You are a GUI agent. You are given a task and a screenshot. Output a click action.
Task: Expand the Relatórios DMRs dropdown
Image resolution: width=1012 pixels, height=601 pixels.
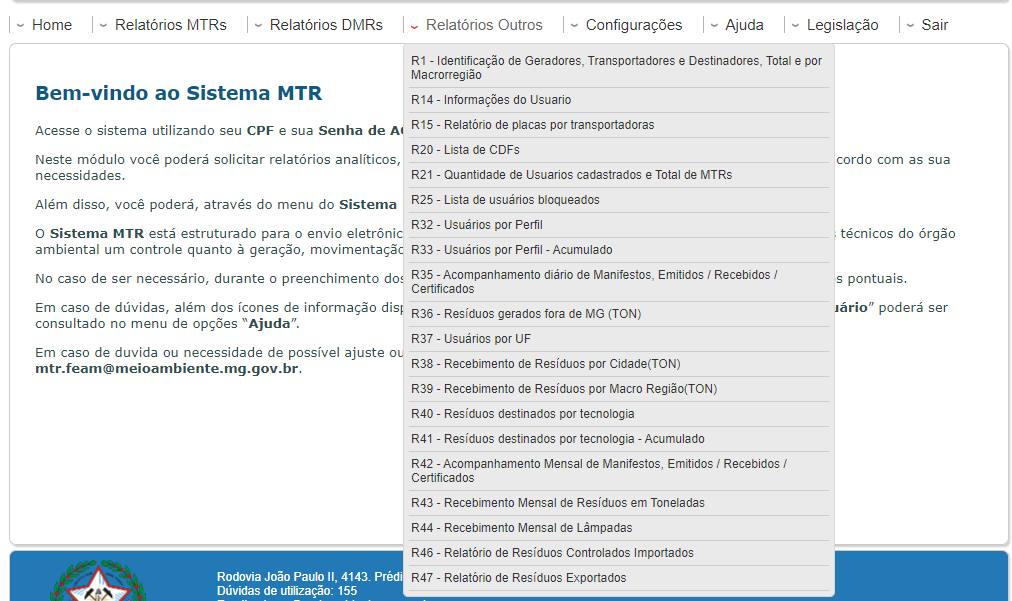[x=325, y=25]
